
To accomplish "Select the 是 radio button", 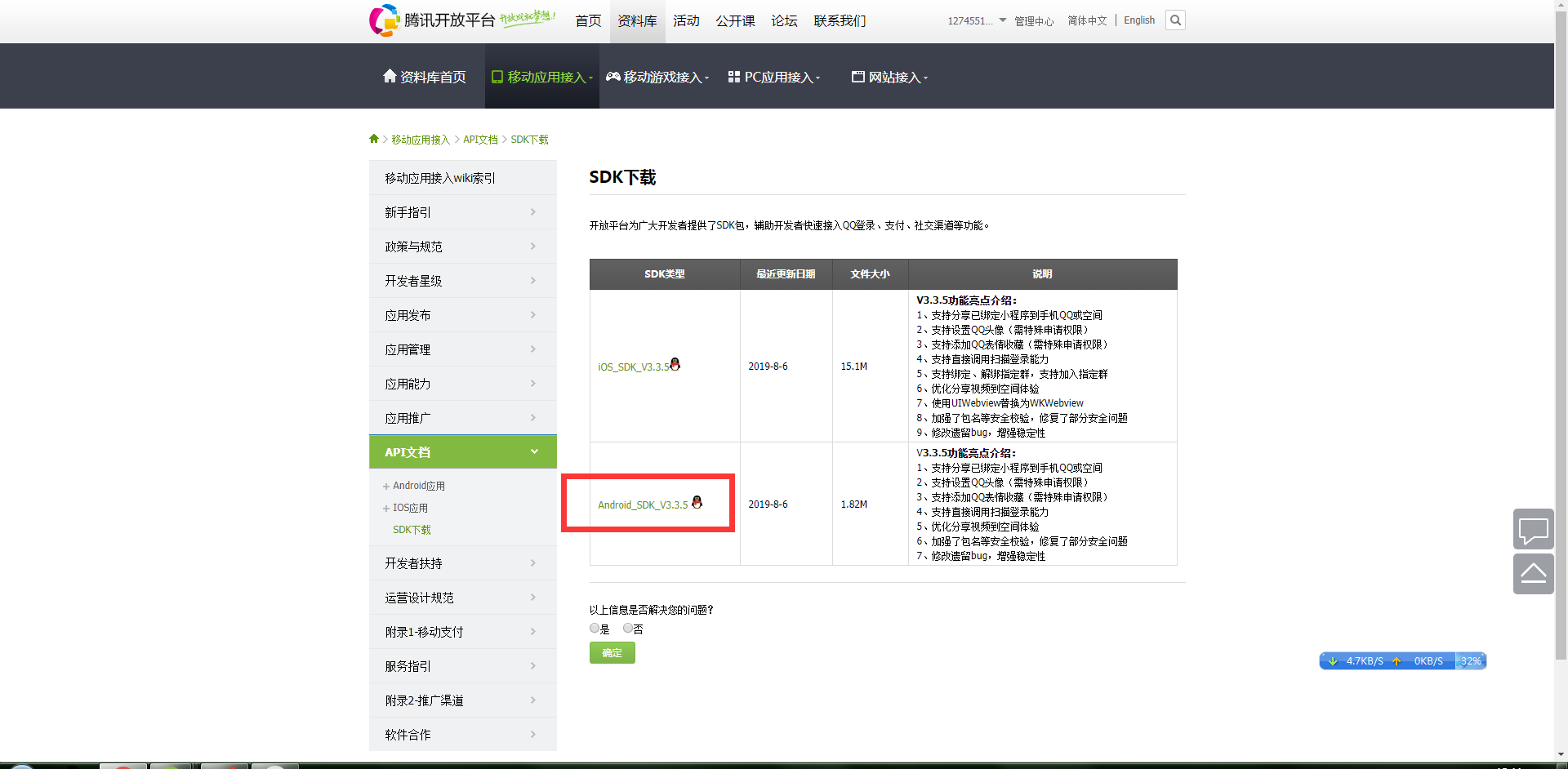I will pos(595,629).
